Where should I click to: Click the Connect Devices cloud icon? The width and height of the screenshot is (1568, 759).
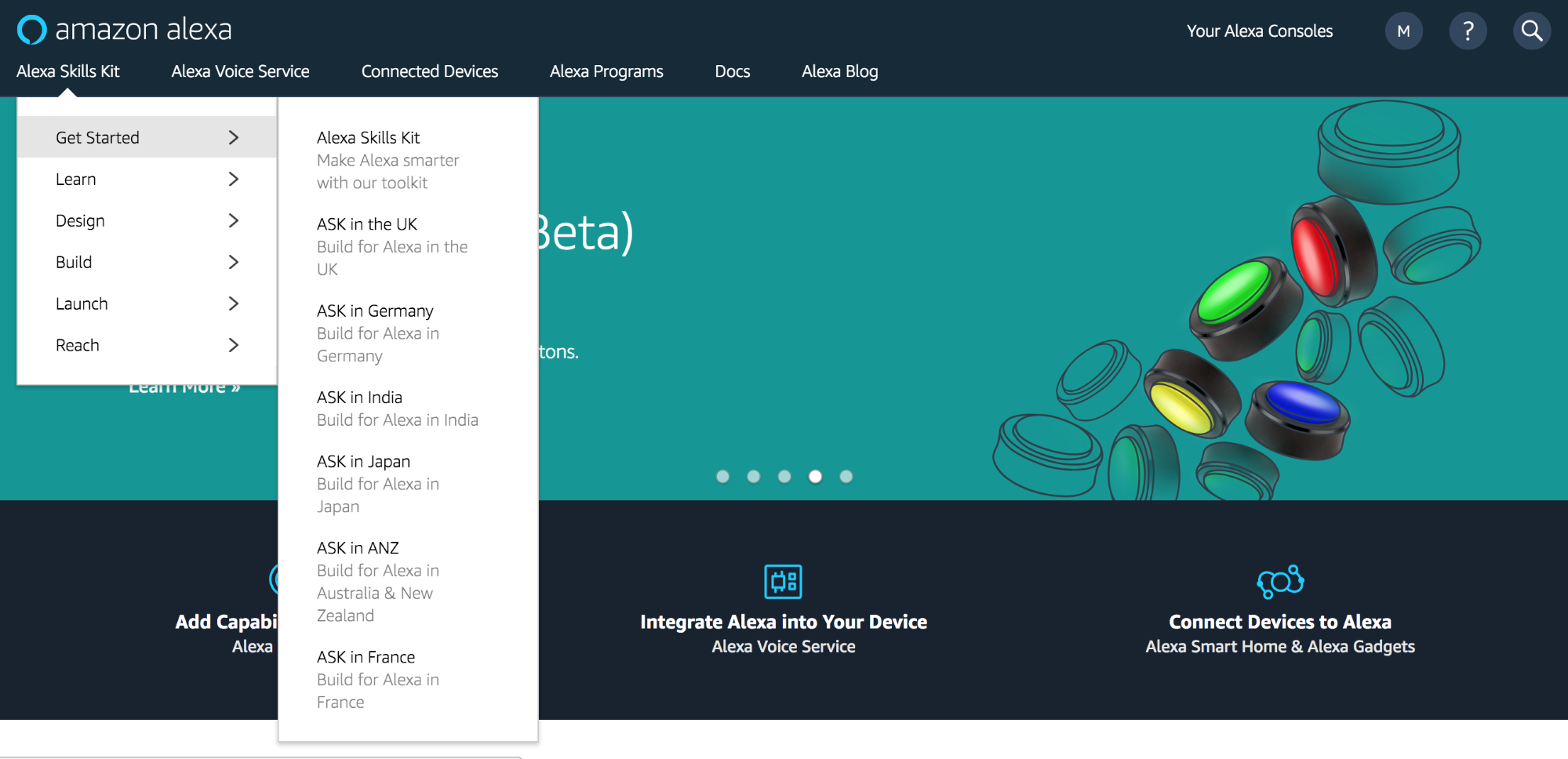[1280, 581]
